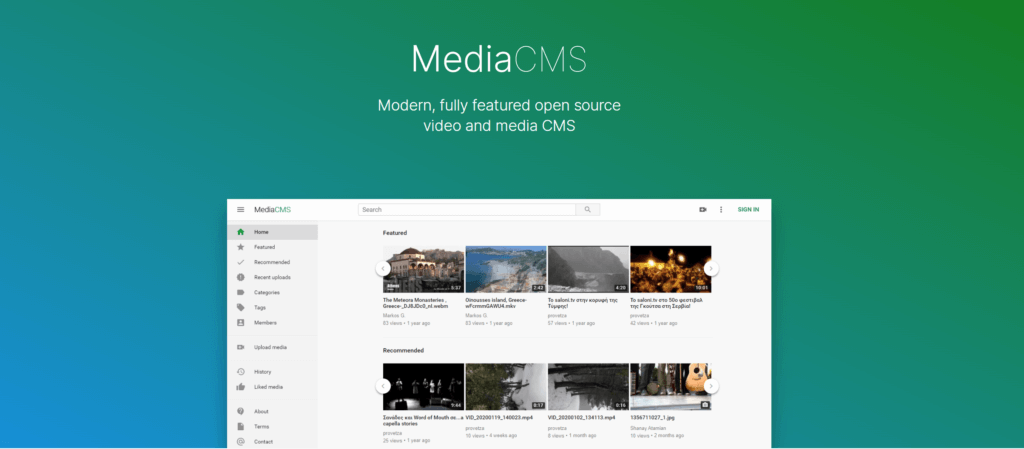Click the upload video camera icon in header
The image size is (1024, 449).
tap(703, 210)
